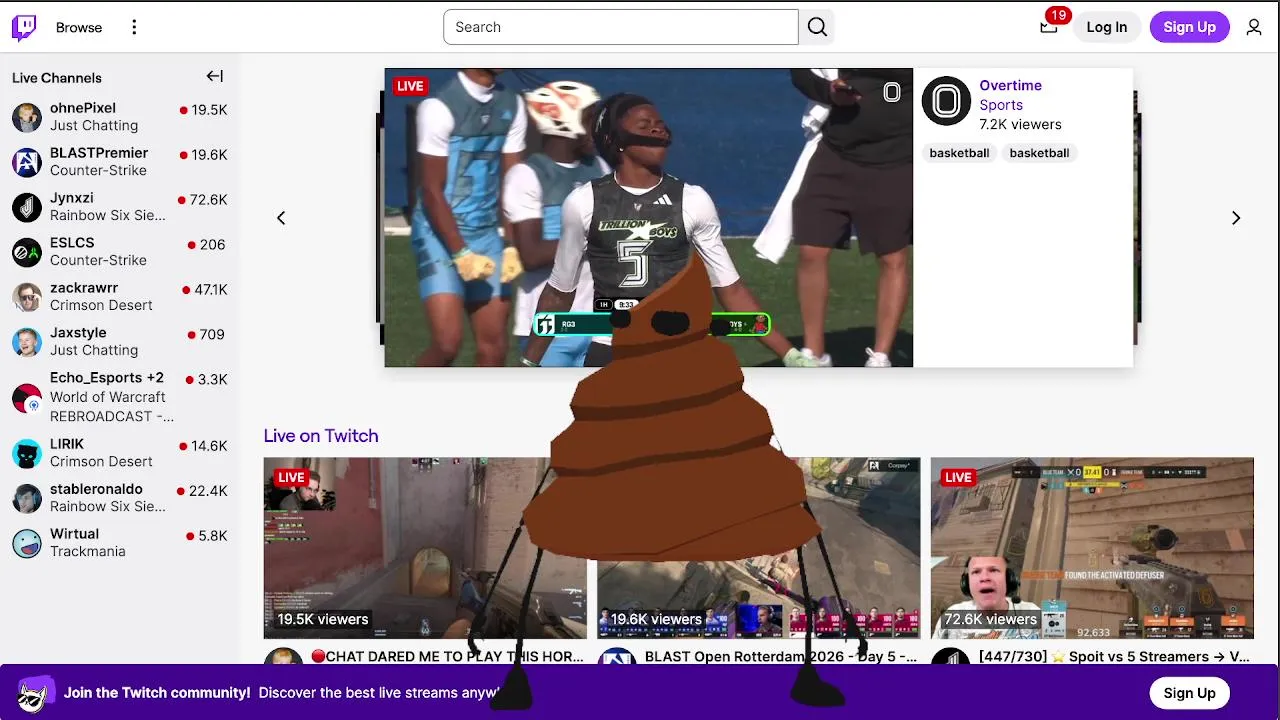Open the Overtime channel link
The height and width of the screenshot is (720, 1280).
(1010, 85)
